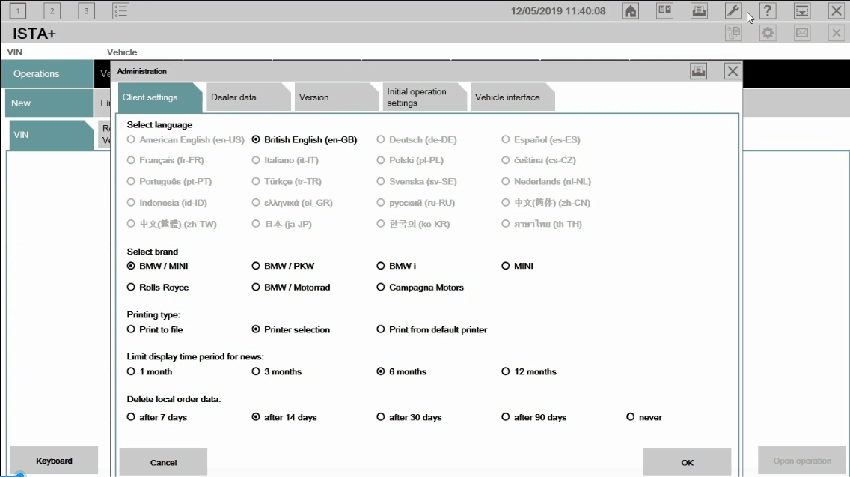Set Print from default printer
The height and width of the screenshot is (477, 850).
tap(432, 329)
